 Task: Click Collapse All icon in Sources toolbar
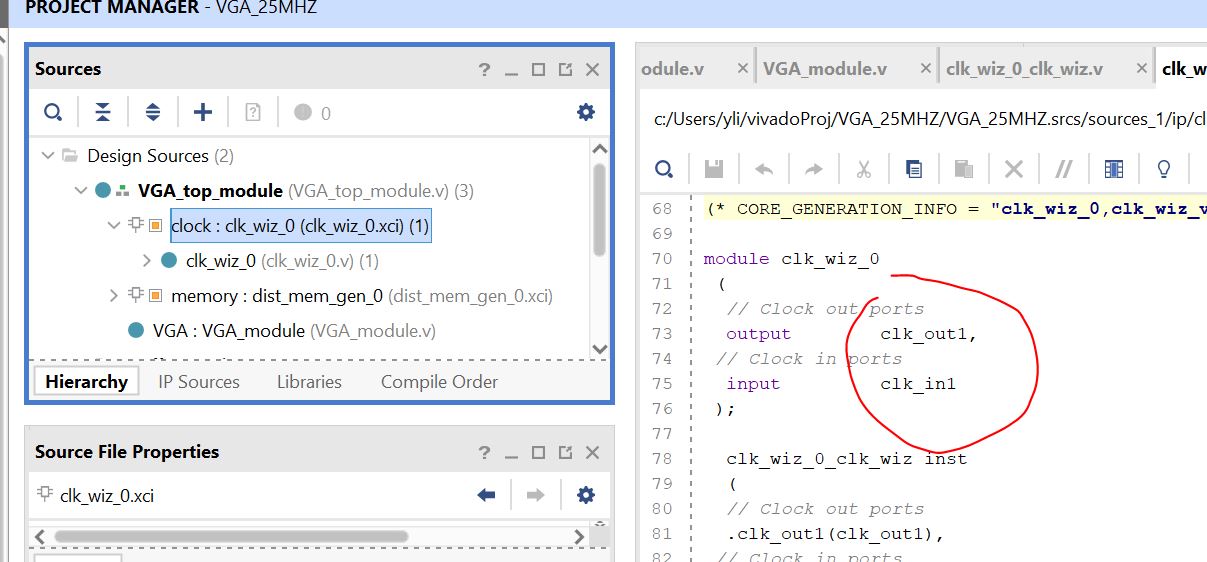[x=102, y=112]
